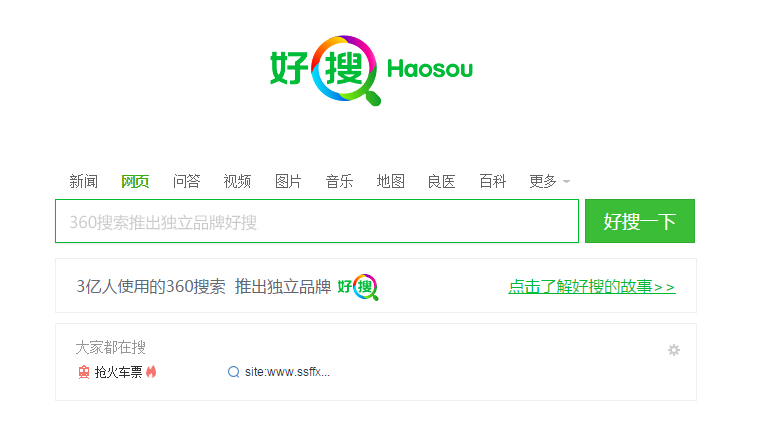Click the small 好搜 logo in the banner
The image size is (757, 426).
358,287
